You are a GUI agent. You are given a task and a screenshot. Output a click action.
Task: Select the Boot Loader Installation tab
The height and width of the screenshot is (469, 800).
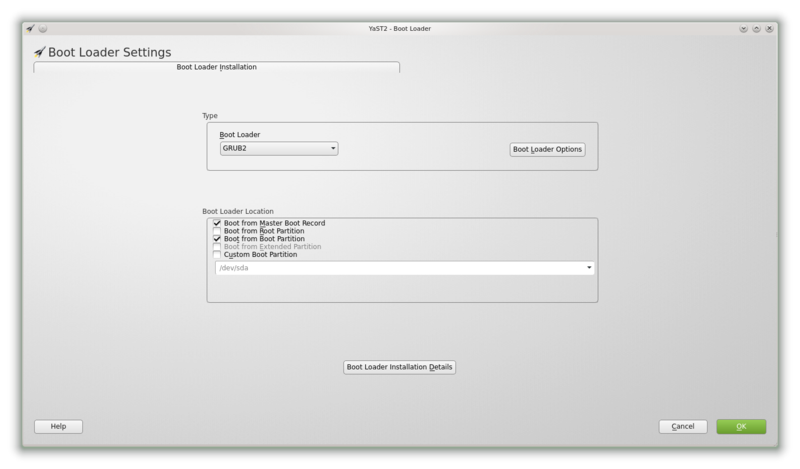[217, 67]
